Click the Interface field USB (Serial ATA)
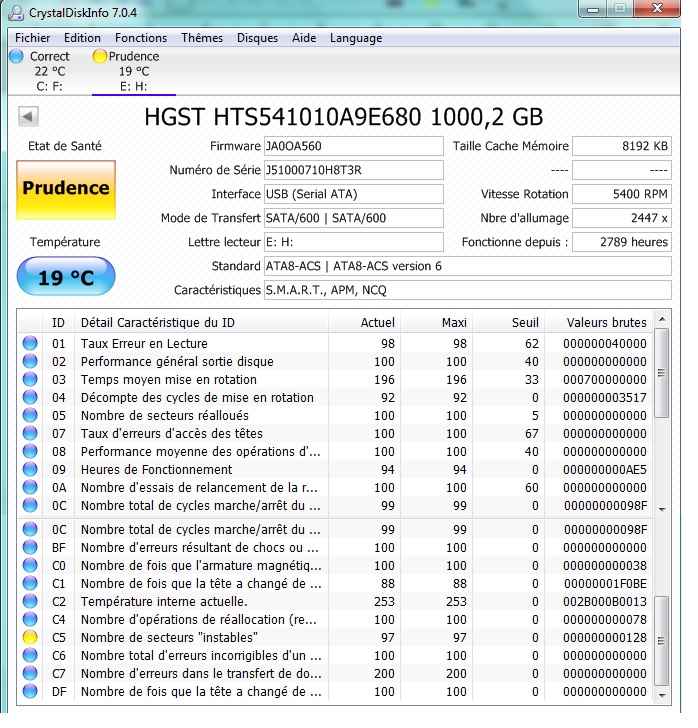 tap(353, 194)
